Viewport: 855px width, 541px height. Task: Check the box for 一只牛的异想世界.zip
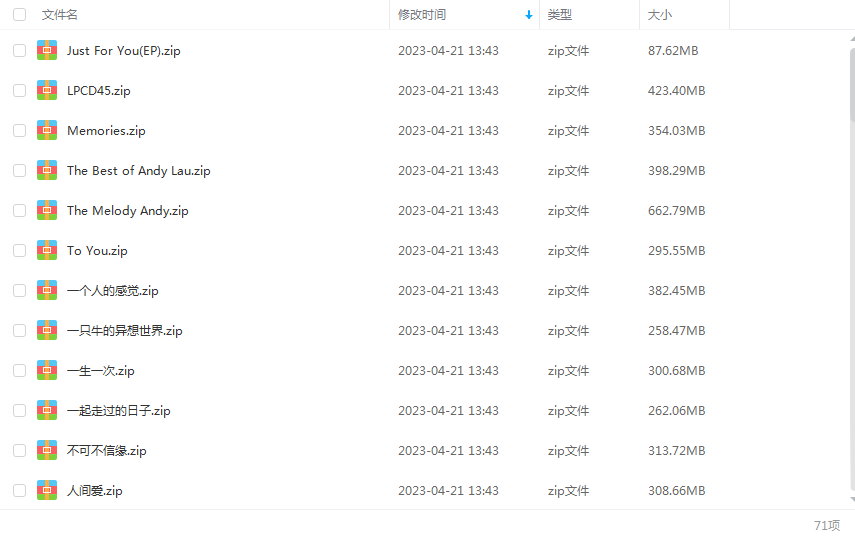[20, 330]
